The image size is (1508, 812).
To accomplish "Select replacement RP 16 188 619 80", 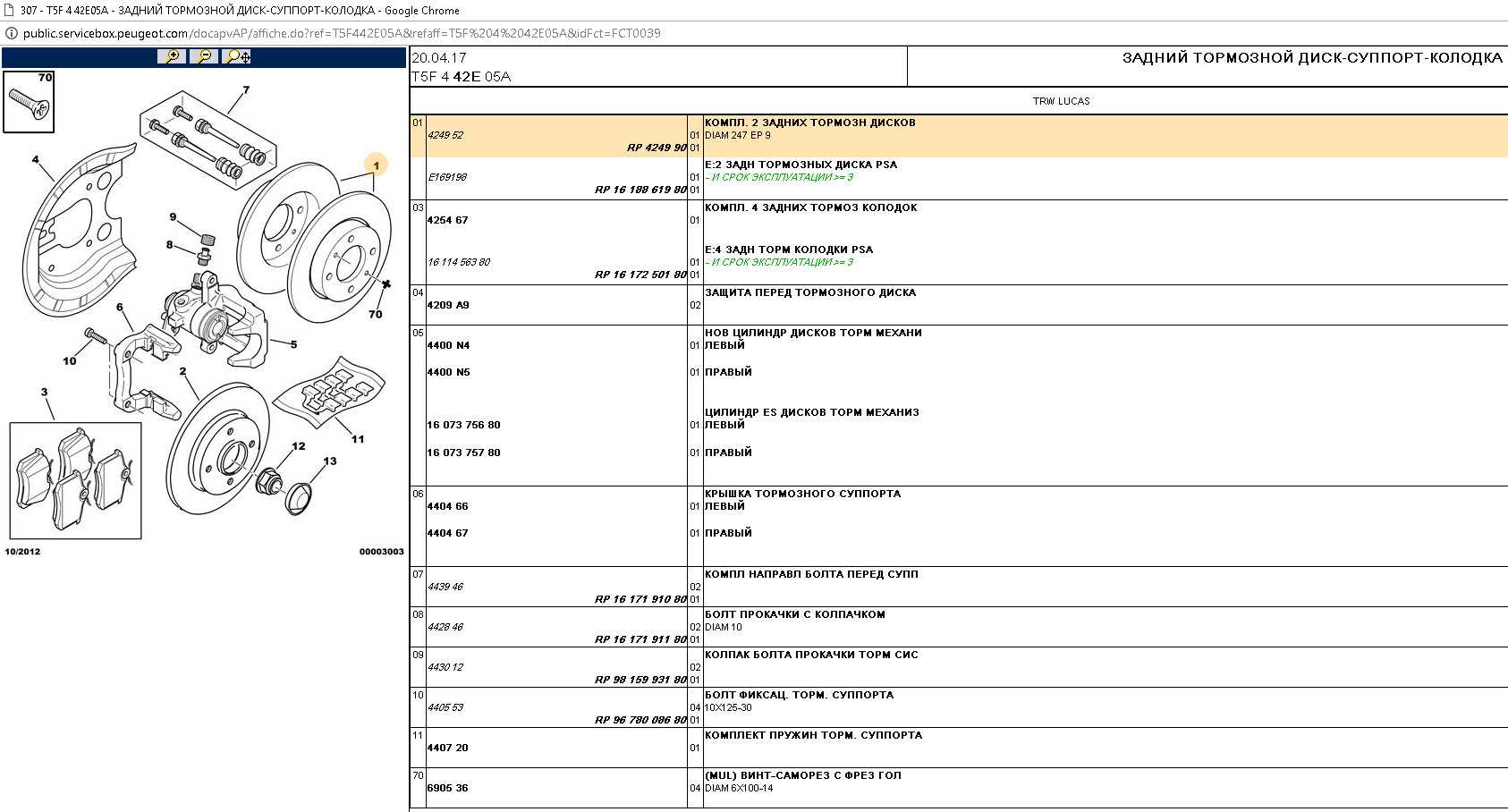I will pyautogui.click(x=640, y=190).
